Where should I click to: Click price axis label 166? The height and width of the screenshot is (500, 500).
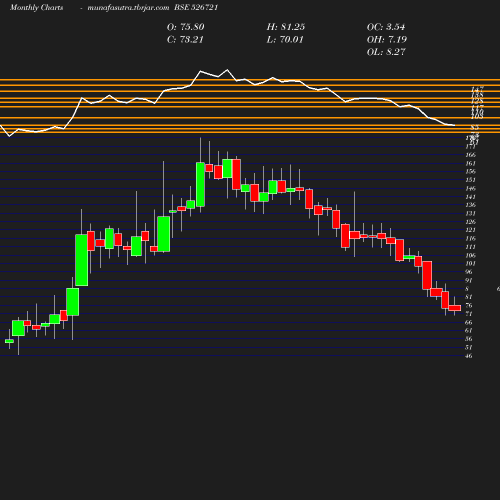[x=470, y=155]
